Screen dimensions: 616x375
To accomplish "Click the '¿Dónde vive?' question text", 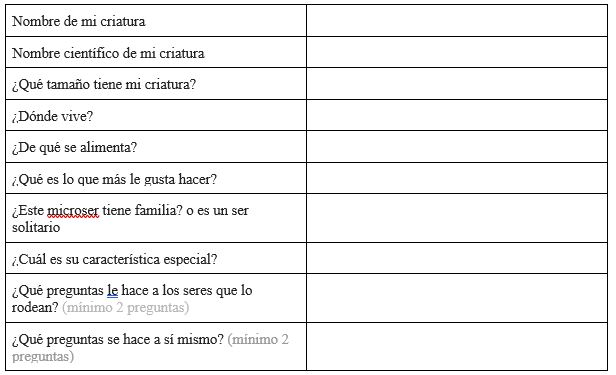I will (x=52, y=116).
